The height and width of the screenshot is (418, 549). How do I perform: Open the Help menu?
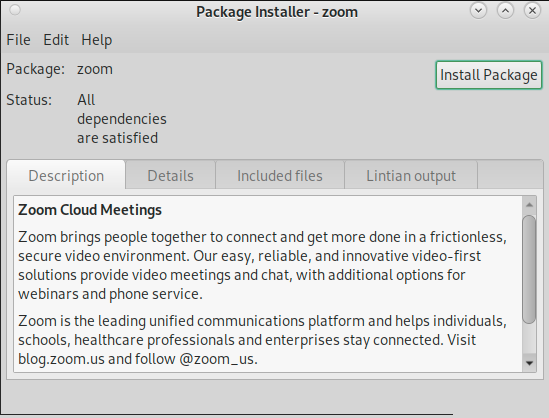(x=97, y=40)
